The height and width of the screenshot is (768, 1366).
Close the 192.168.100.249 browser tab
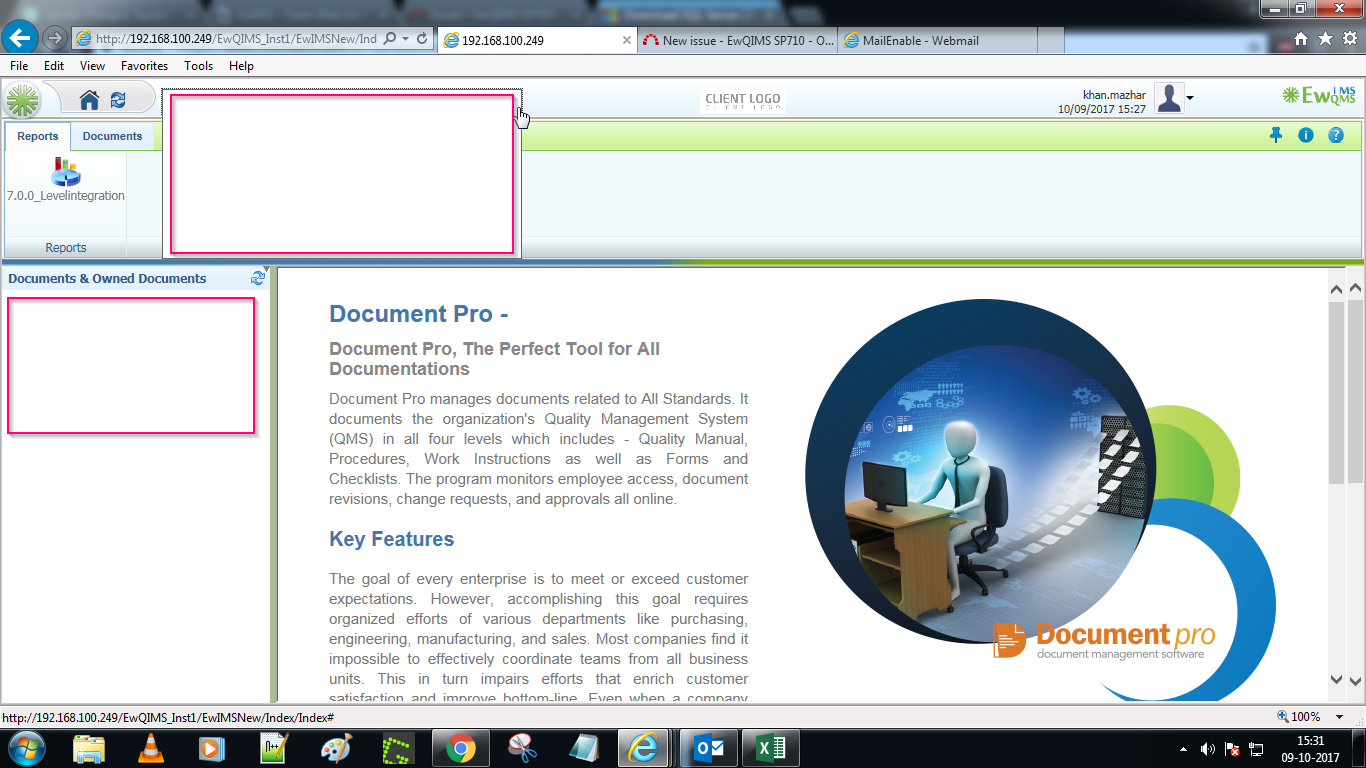tap(627, 41)
